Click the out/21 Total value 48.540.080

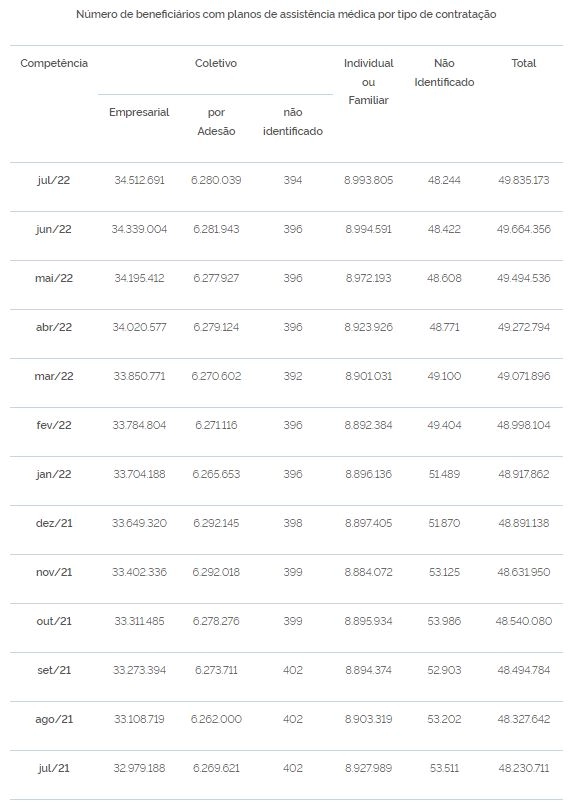click(x=524, y=621)
